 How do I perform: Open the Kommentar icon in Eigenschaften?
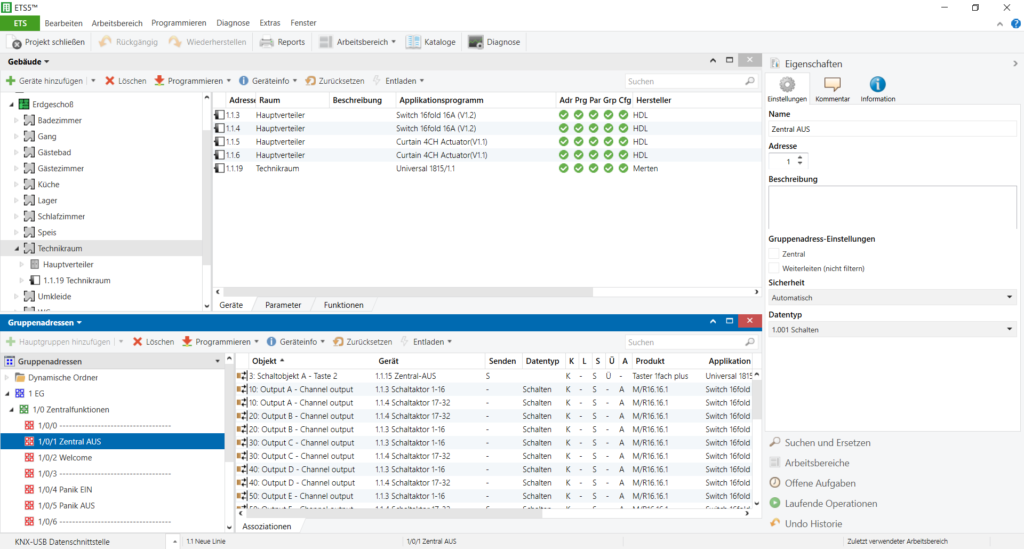coord(832,84)
